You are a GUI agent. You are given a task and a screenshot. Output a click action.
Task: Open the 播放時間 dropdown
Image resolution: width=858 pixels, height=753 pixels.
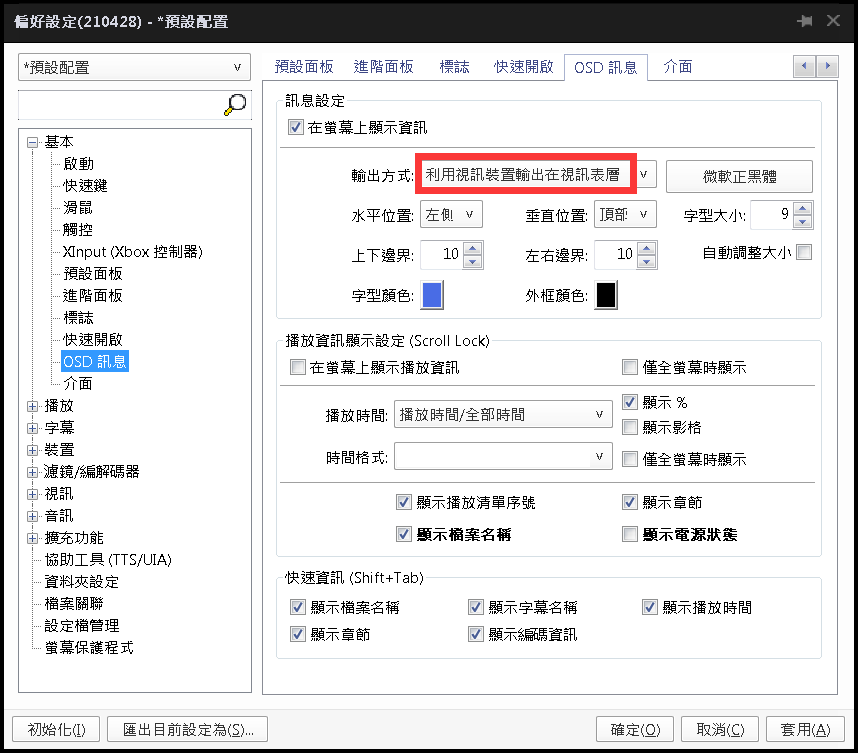[x=503, y=414]
